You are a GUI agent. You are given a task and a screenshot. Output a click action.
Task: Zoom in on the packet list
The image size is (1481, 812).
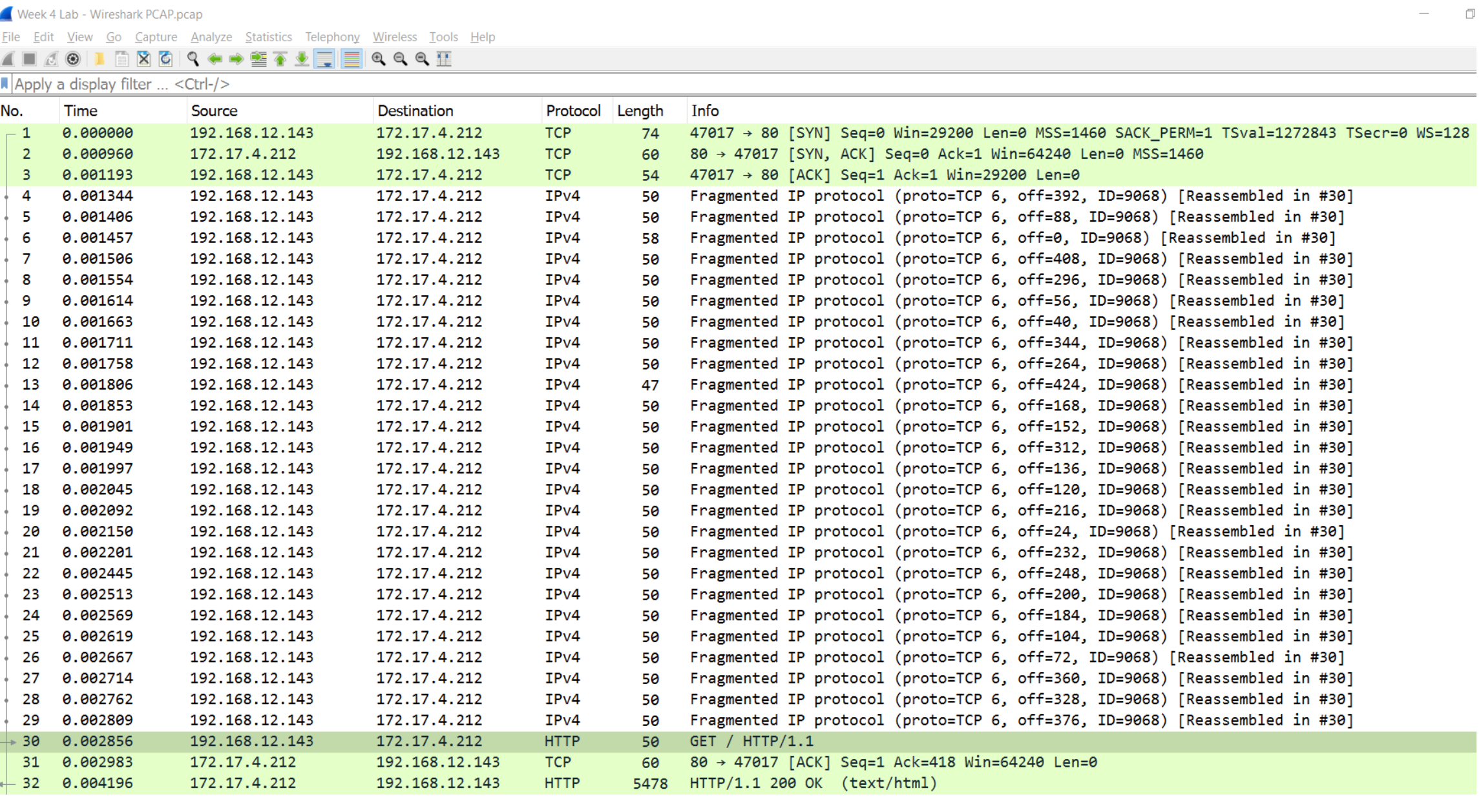379,59
